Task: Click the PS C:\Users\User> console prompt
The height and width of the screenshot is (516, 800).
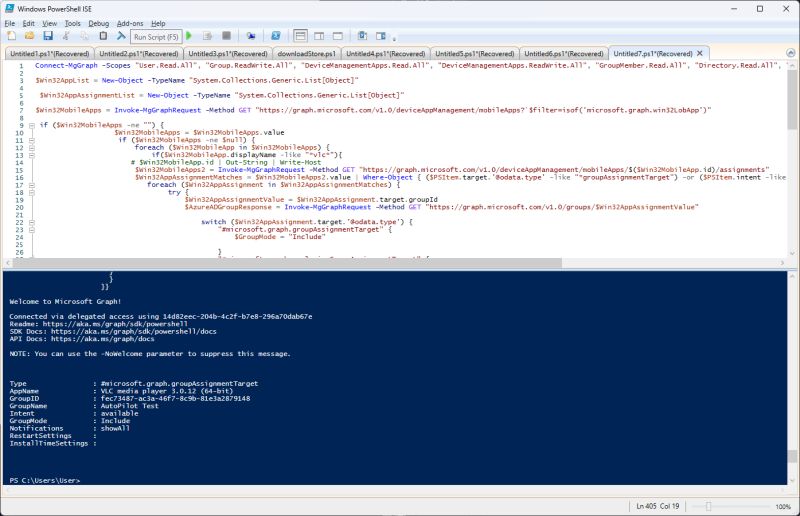Action: point(45,481)
